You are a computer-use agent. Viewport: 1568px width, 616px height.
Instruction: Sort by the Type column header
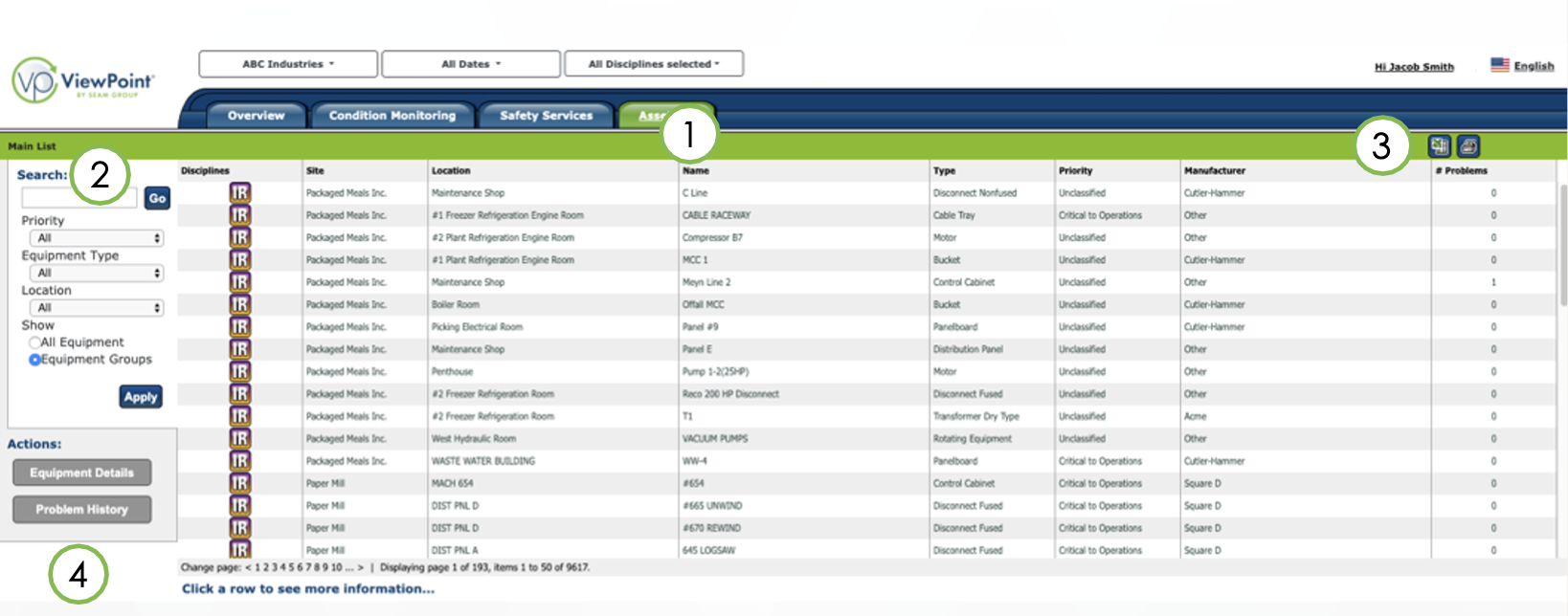945,170
